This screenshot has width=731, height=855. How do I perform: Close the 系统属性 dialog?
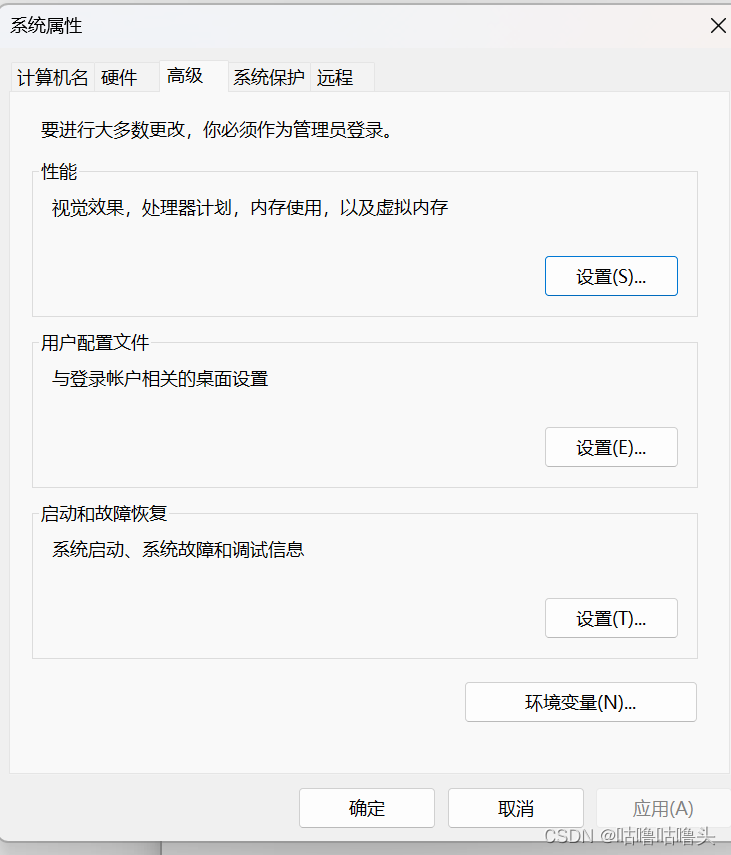[717, 25]
